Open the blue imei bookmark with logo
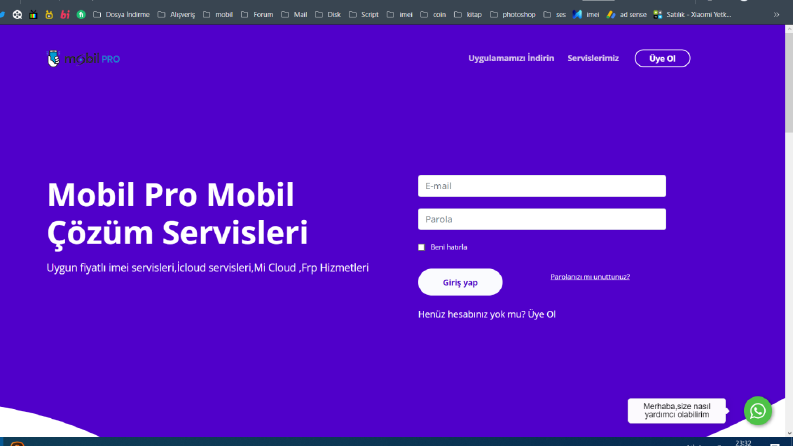This screenshot has height=446, width=793. click(x=586, y=15)
